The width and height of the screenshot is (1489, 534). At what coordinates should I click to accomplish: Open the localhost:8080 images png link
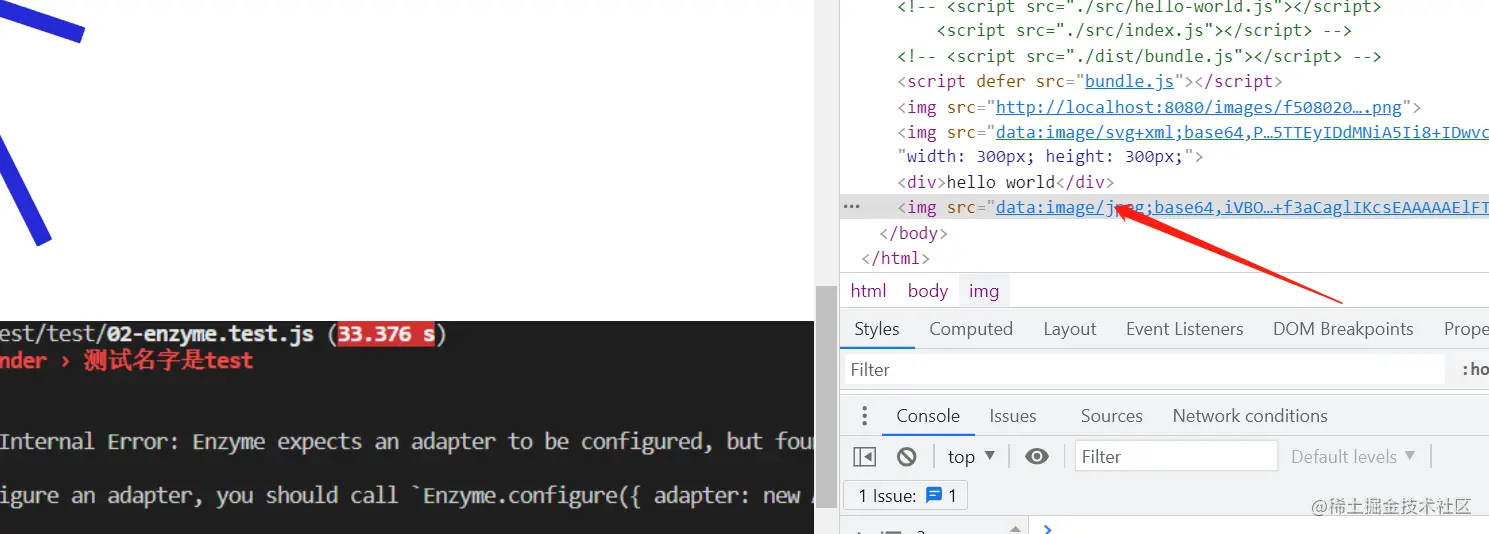pyautogui.click(x=1199, y=107)
